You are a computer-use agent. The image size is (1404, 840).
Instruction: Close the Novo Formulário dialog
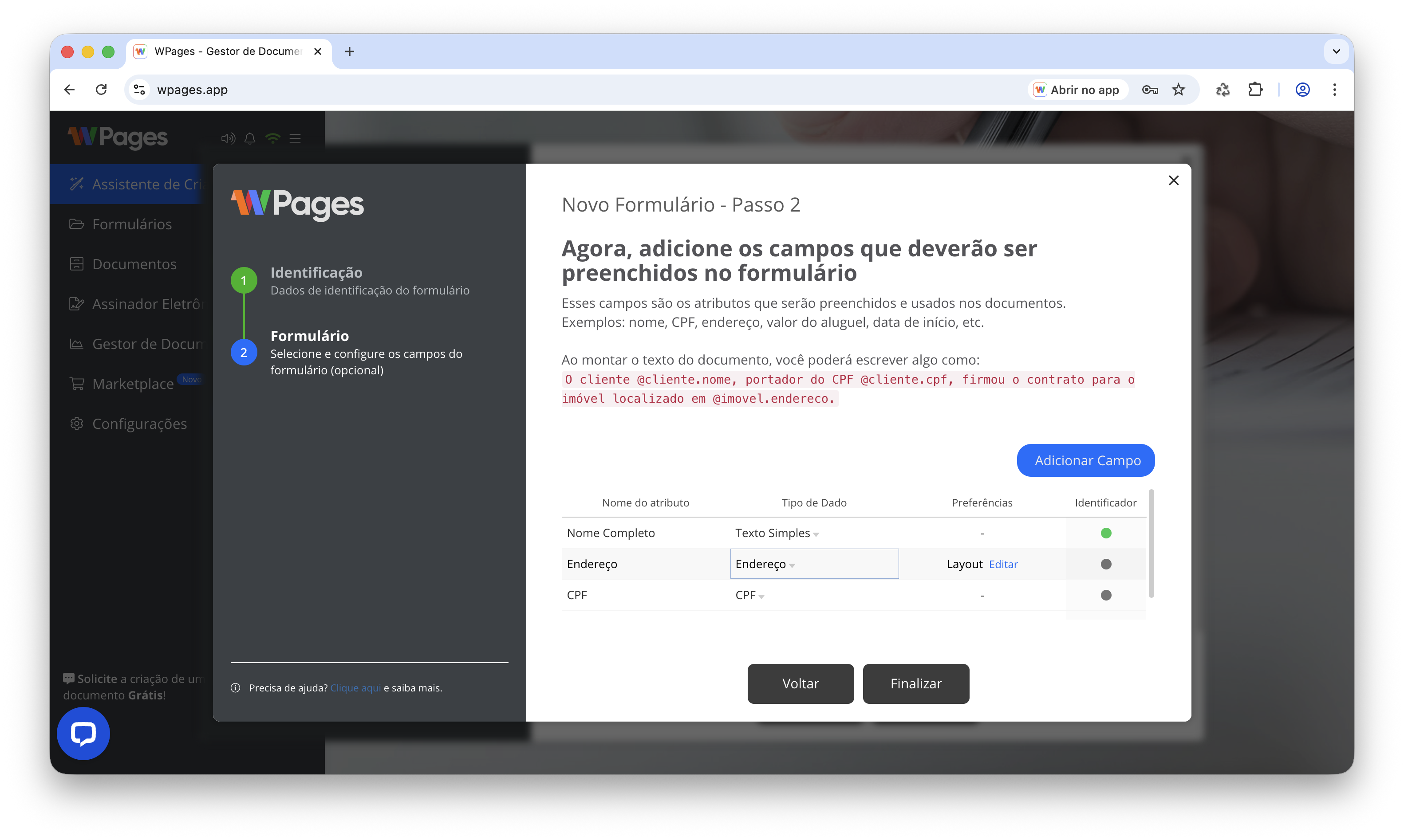pyautogui.click(x=1174, y=180)
